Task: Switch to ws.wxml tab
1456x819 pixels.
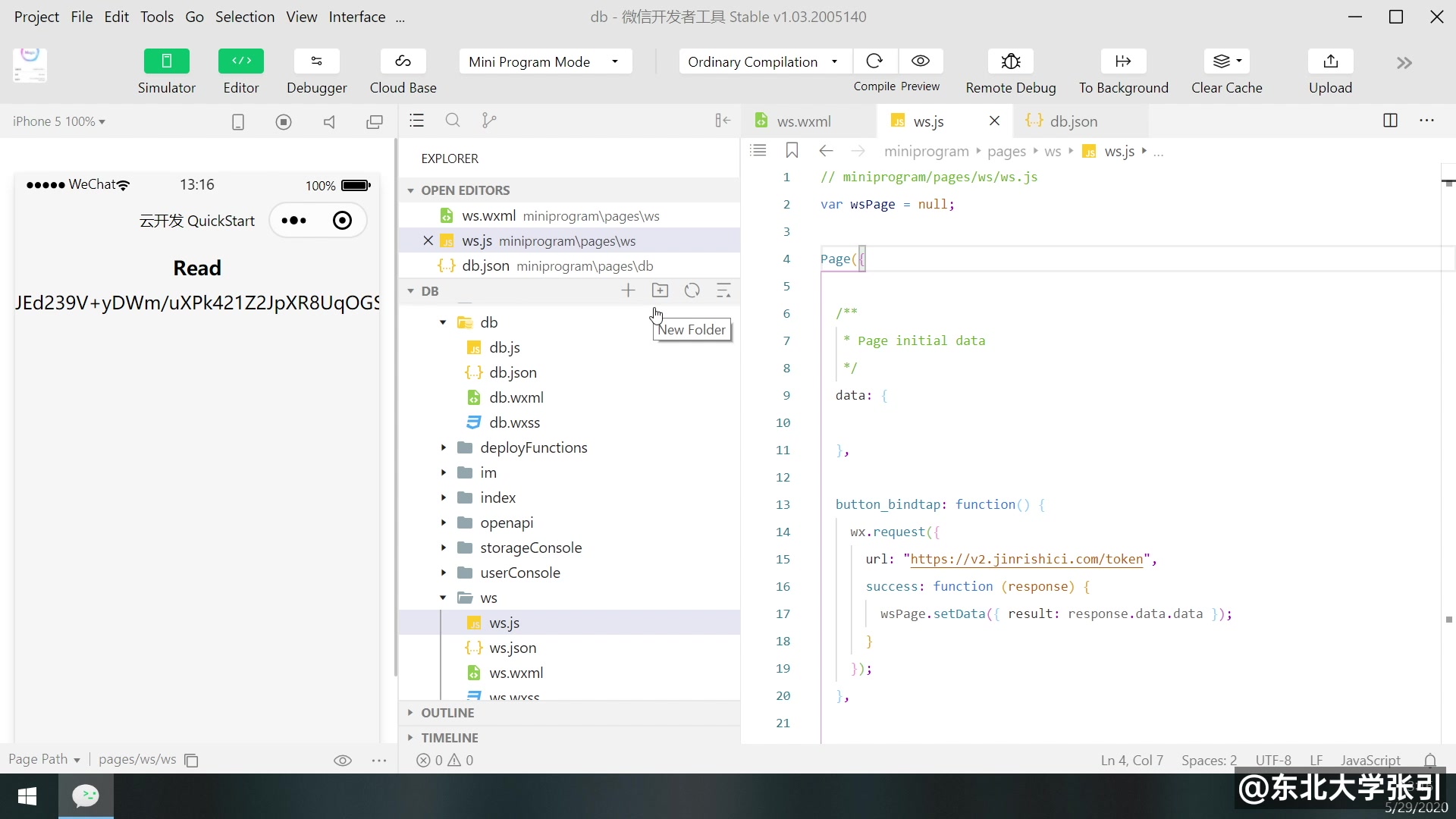Action: (x=804, y=121)
